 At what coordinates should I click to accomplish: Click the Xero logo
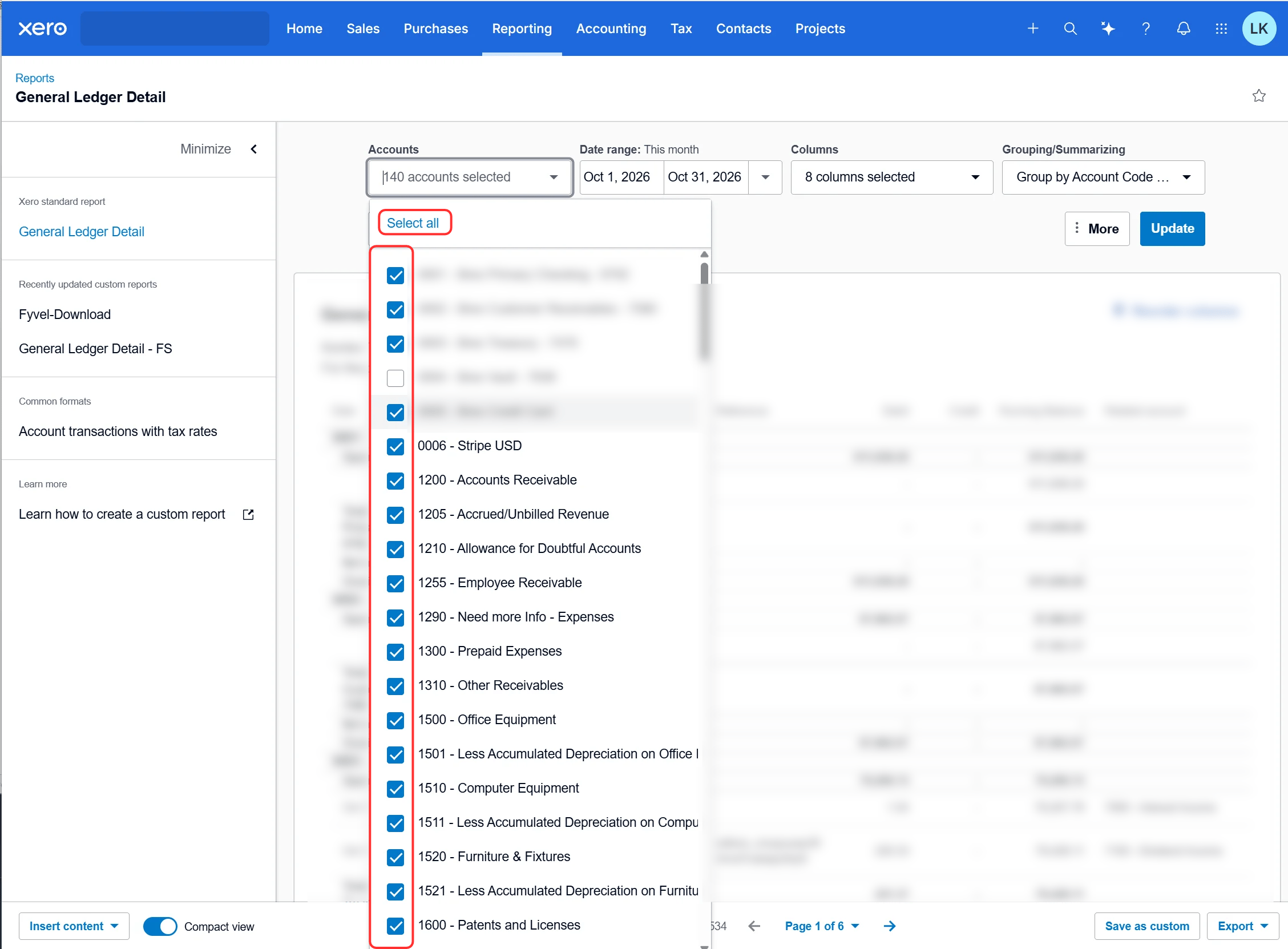click(x=42, y=29)
